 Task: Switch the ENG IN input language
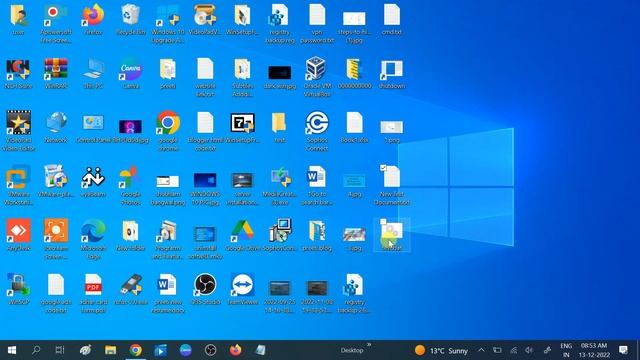click(566, 350)
